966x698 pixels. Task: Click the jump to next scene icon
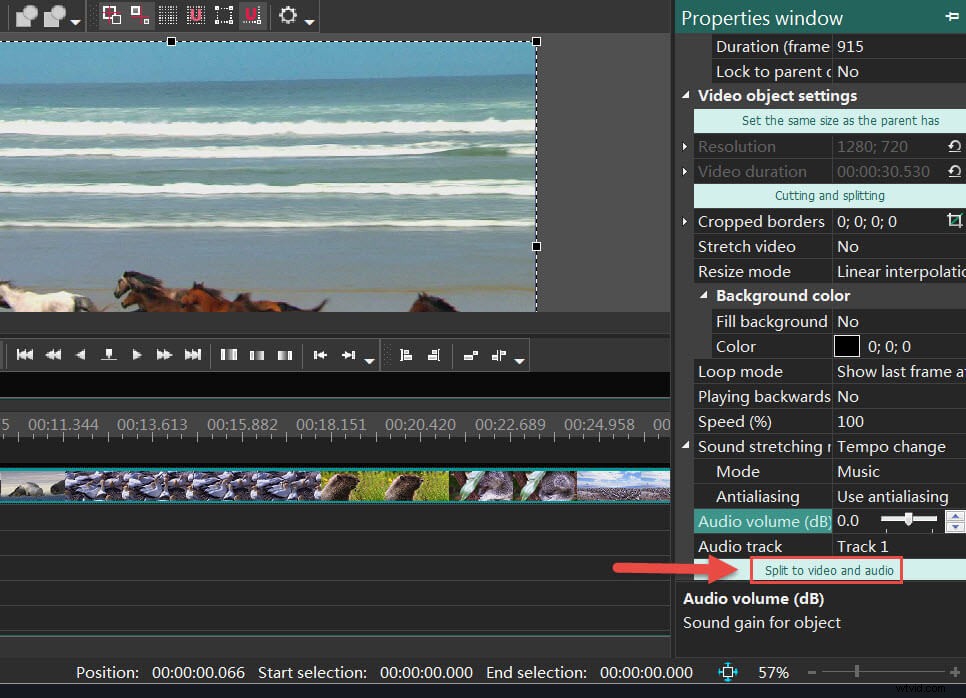click(x=349, y=355)
